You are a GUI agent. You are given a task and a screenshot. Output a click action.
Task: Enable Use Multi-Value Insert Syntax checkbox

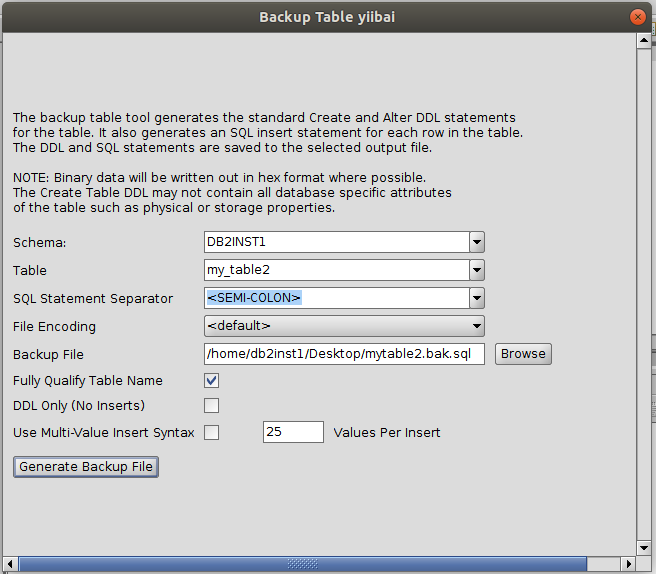(x=211, y=432)
